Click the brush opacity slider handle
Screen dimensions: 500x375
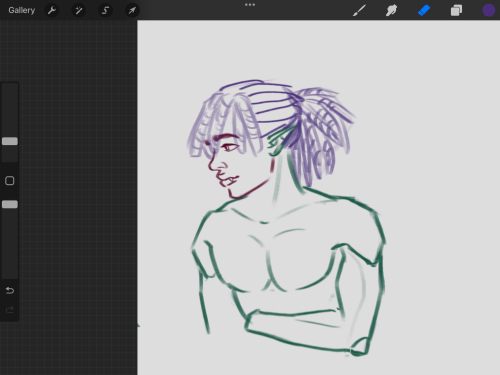click(x=10, y=204)
